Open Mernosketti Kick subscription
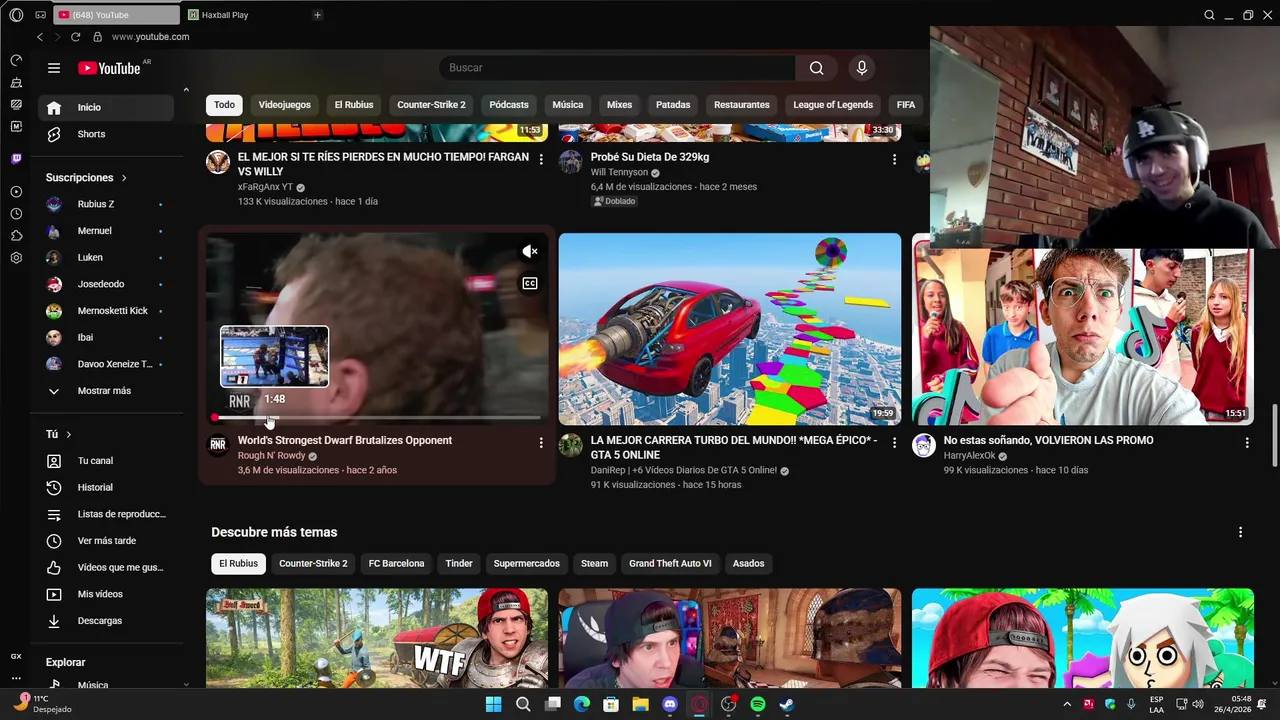Viewport: 1280px width, 720px height. pyautogui.click(x=105, y=311)
